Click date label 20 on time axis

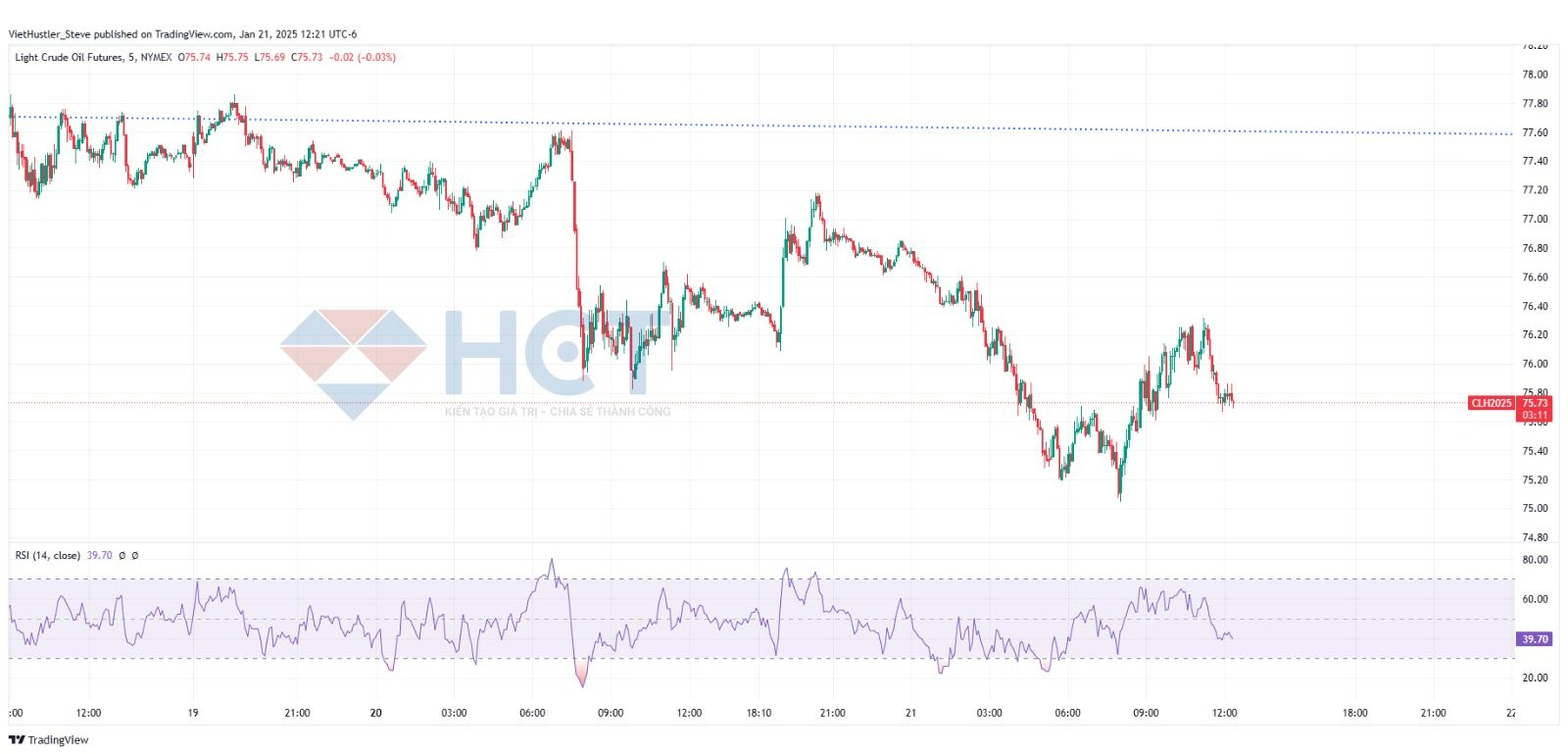click(x=376, y=713)
